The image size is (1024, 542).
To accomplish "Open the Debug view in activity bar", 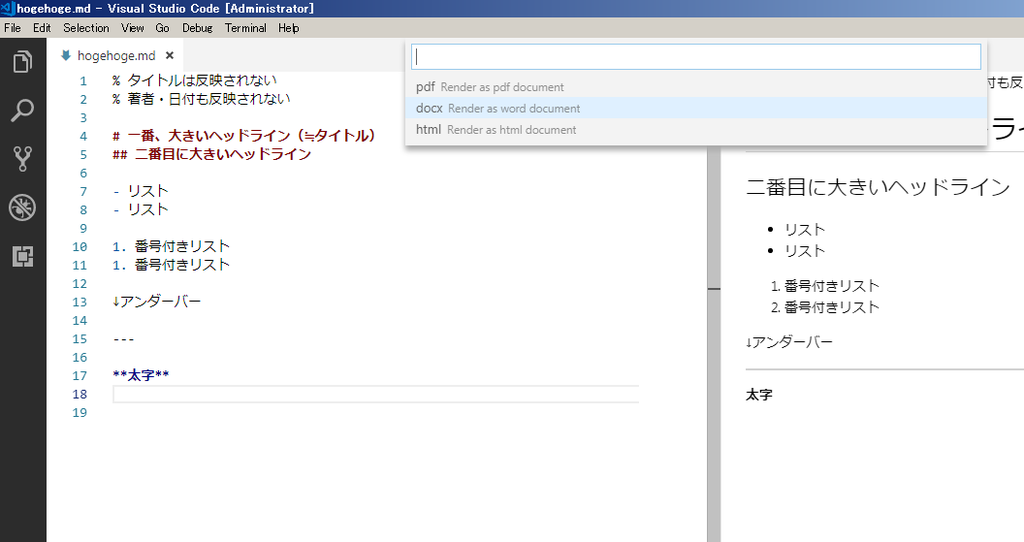I will point(22,208).
